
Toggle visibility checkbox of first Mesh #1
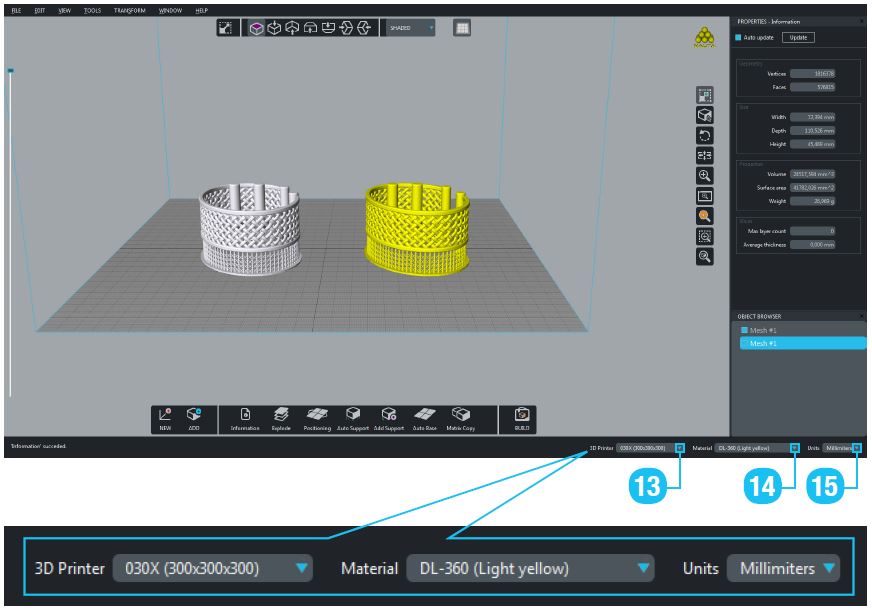744,330
